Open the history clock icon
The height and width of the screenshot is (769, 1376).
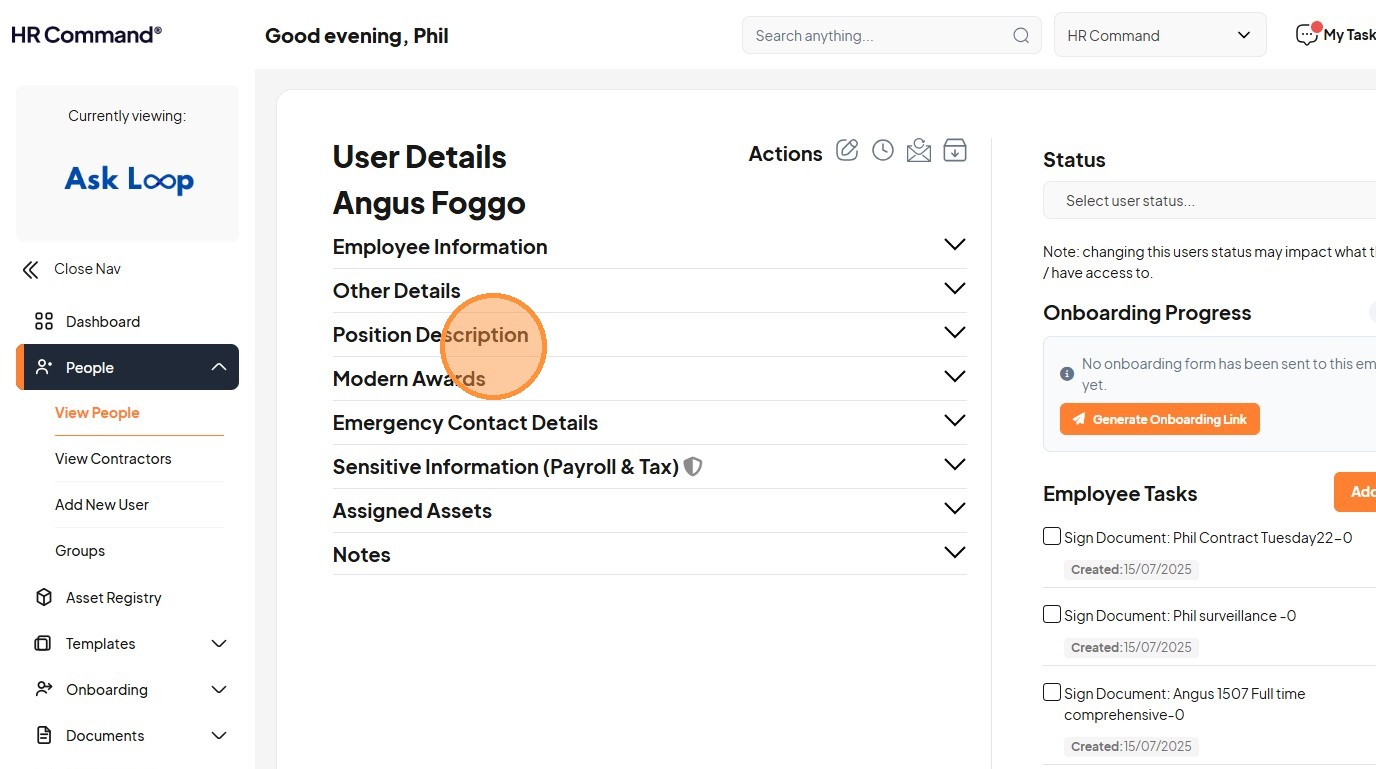click(x=882, y=151)
